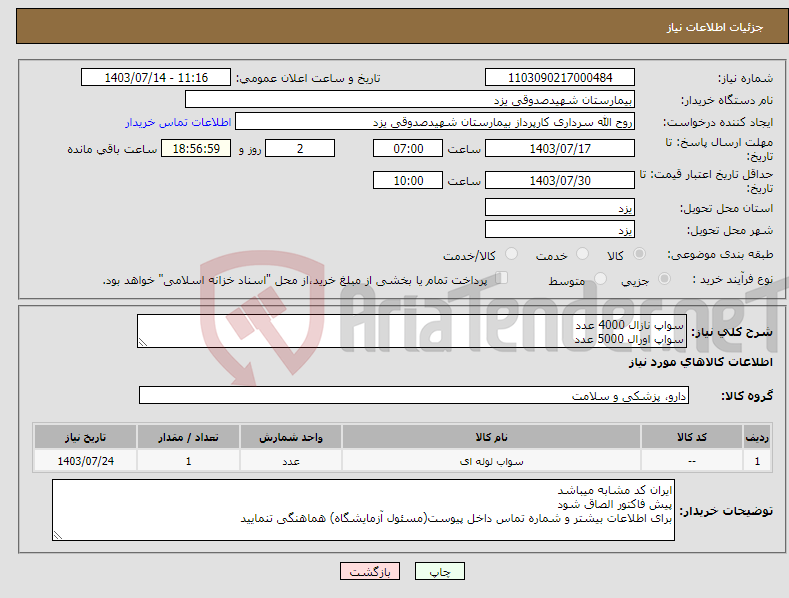Open the اطلاعات تماس خریدار link
This screenshot has height=598, width=789.
click(x=178, y=122)
